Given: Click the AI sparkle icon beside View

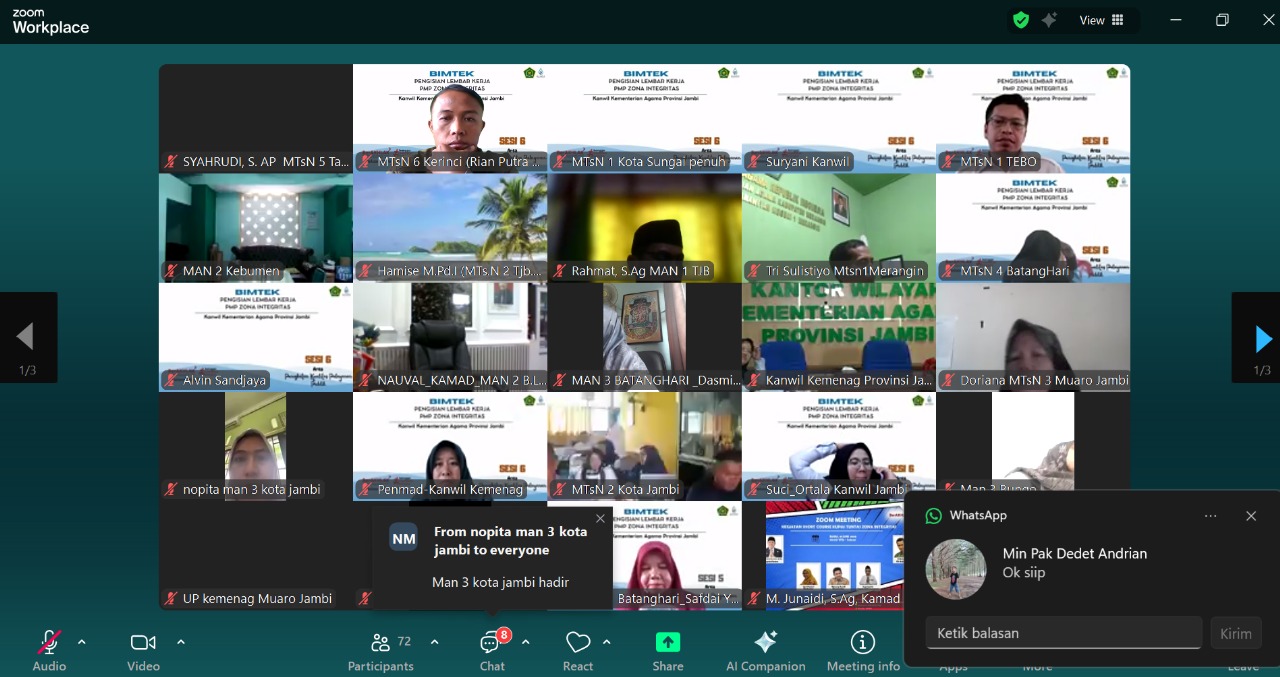Looking at the screenshot, I should (x=1049, y=20).
